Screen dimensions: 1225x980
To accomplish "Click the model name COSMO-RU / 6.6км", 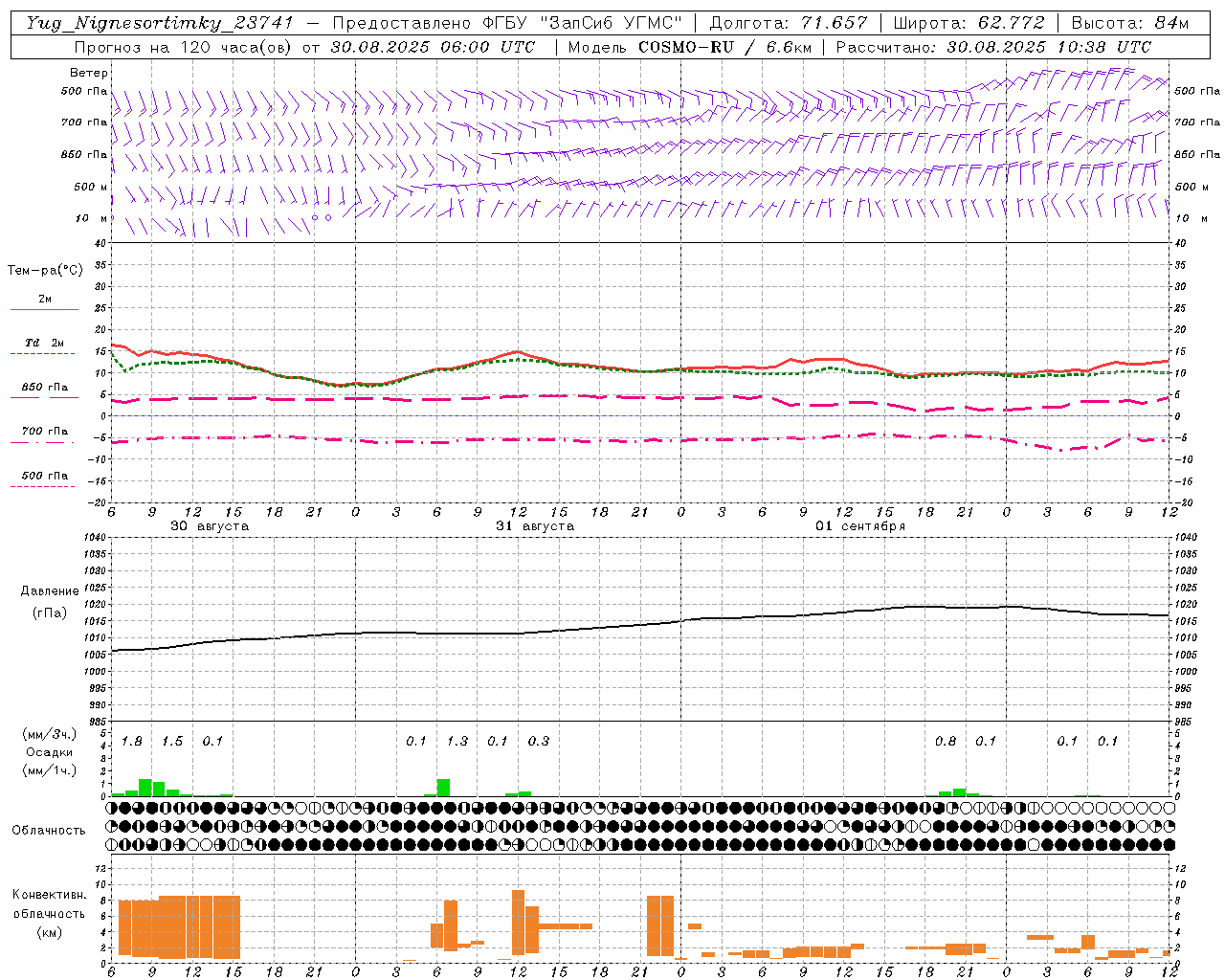I will pos(724,47).
